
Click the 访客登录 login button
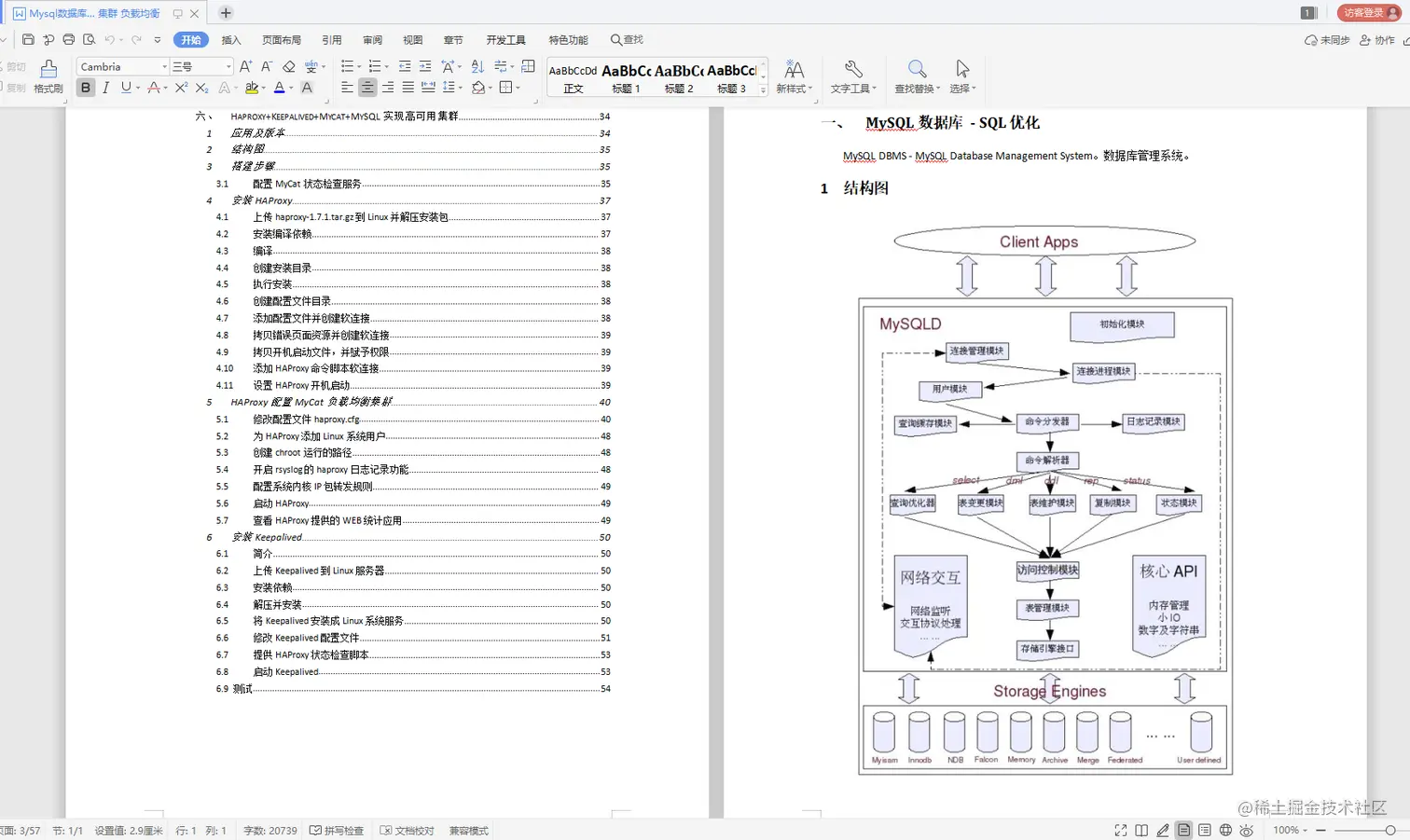point(1370,13)
